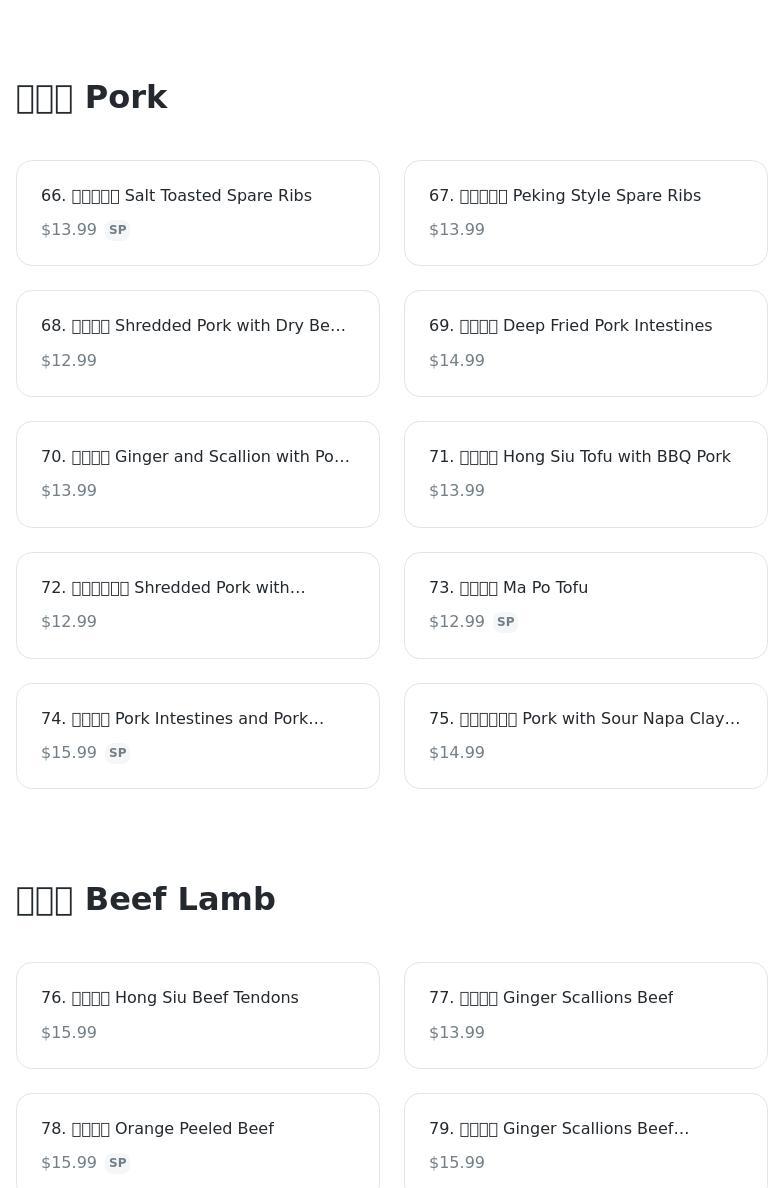Select Pork with Sour Napa Clay item
This screenshot has width=784, height=1188.
pyautogui.click(x=586, y=736)
